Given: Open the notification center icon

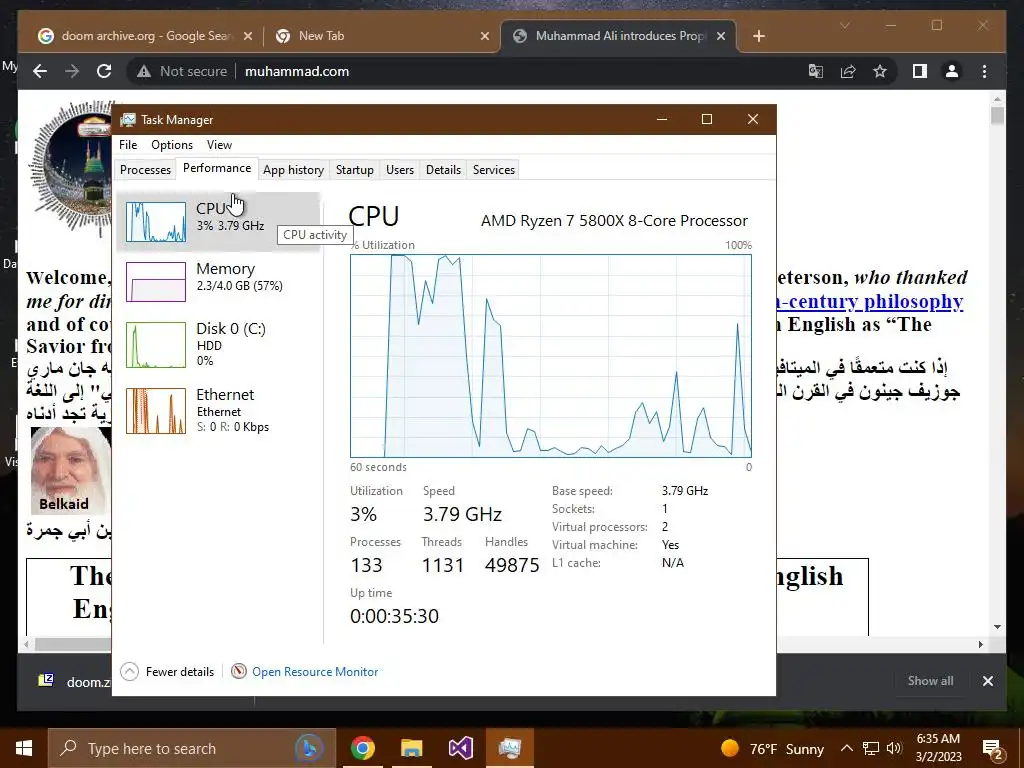Looking at the screenshot, I should [x=993, y=749].
